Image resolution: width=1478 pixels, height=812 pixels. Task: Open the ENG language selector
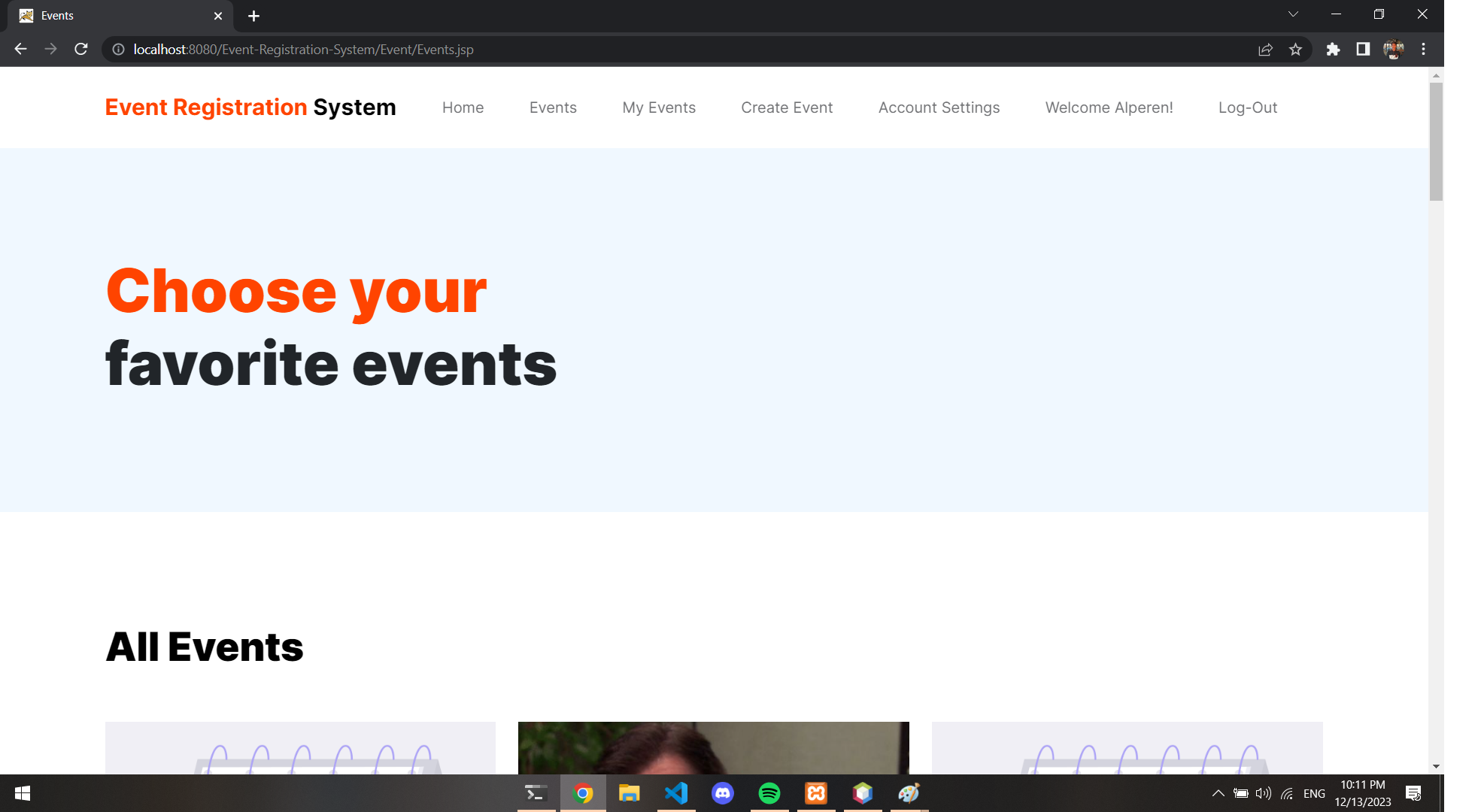1314,793
